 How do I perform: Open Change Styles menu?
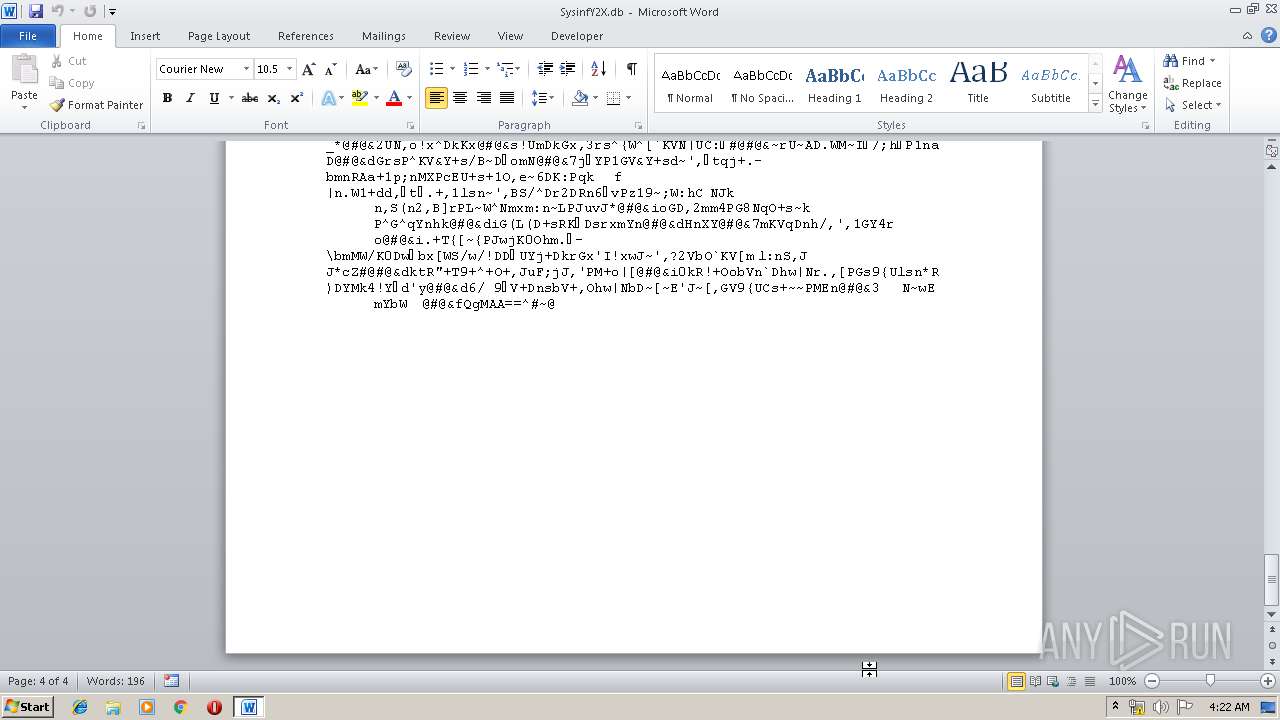[1127, 84]
